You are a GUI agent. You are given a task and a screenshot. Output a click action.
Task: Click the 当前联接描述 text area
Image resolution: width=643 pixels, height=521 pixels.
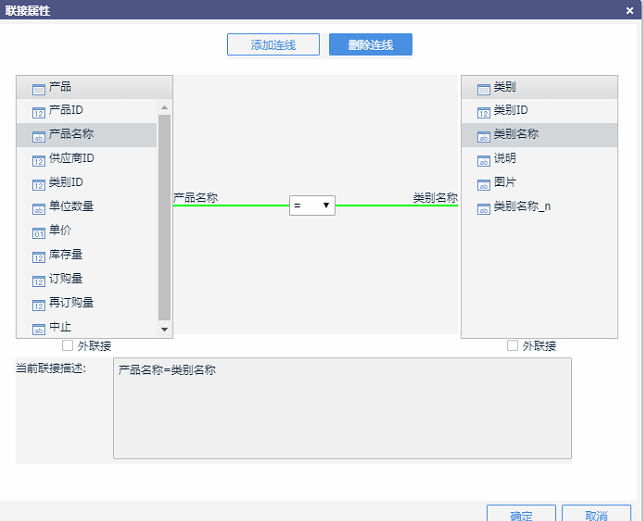342,408
